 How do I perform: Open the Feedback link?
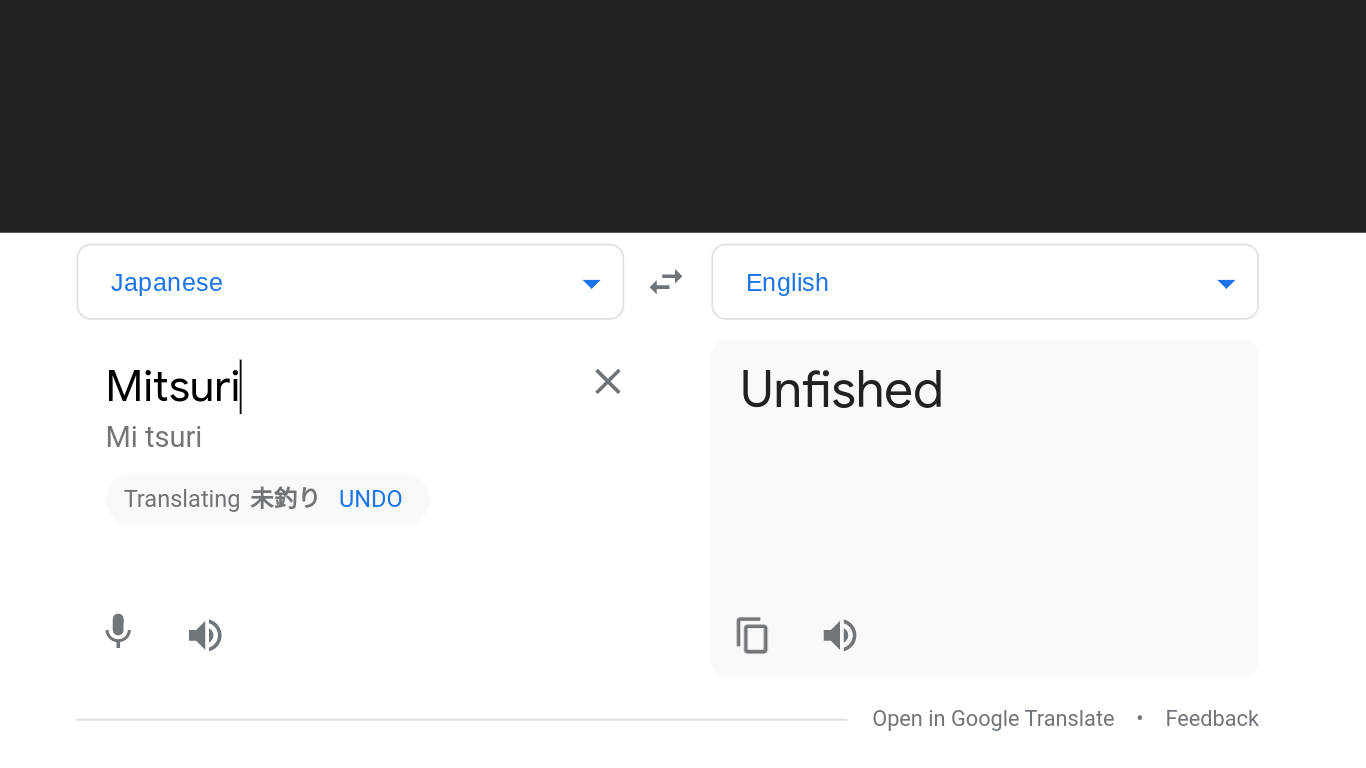pyautogui.click(x=1212, y=719)
